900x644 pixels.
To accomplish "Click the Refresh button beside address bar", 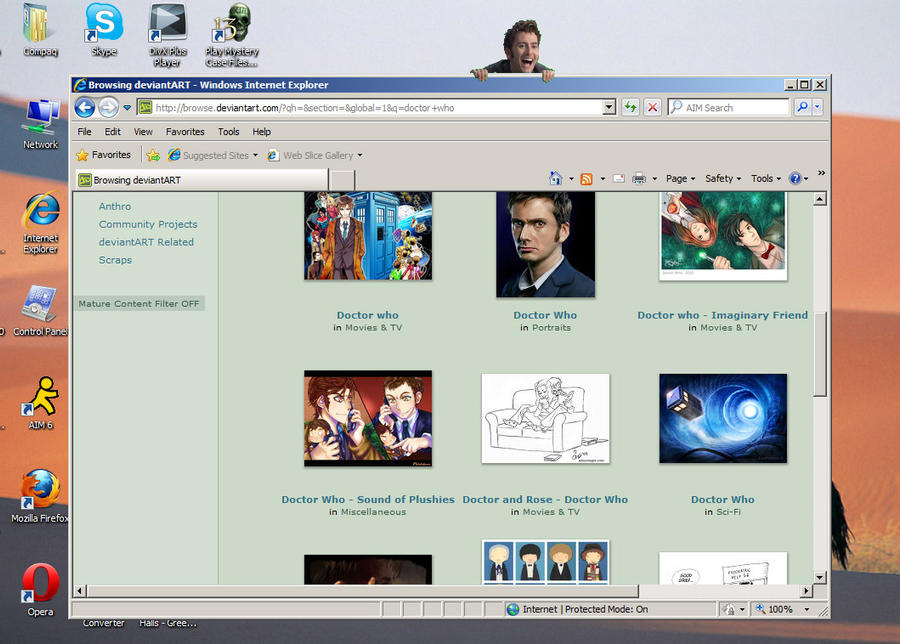I will click(630, 107).
